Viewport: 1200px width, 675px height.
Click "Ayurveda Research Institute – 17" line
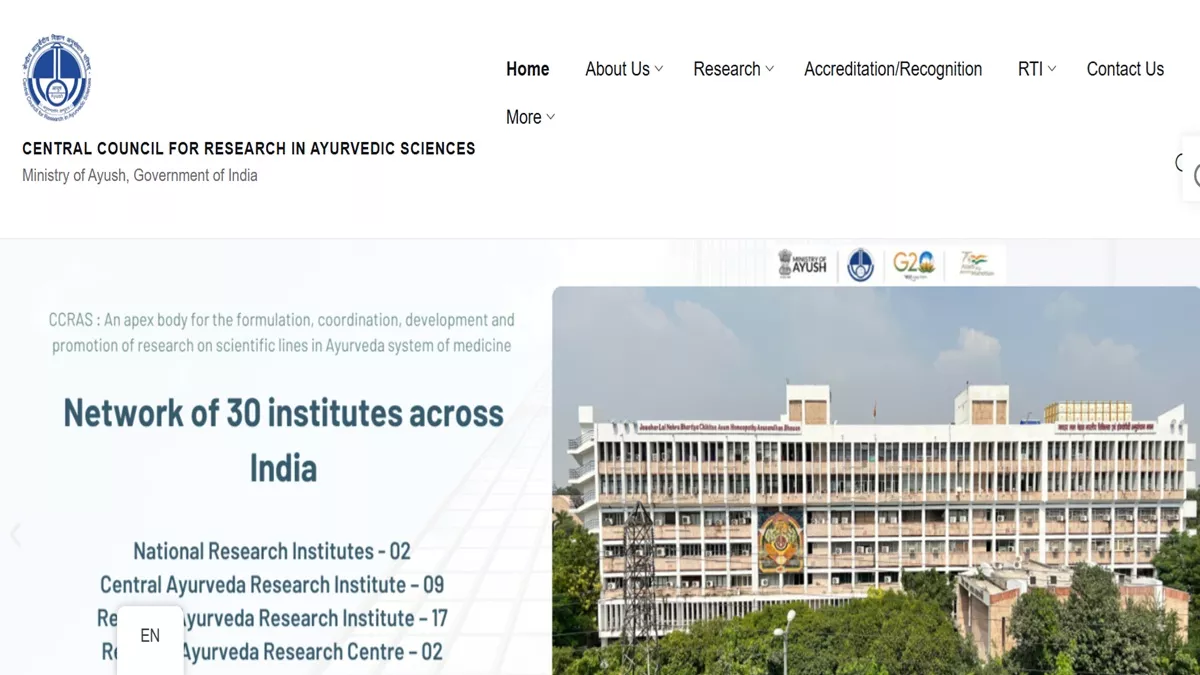(x=315, y=619)
